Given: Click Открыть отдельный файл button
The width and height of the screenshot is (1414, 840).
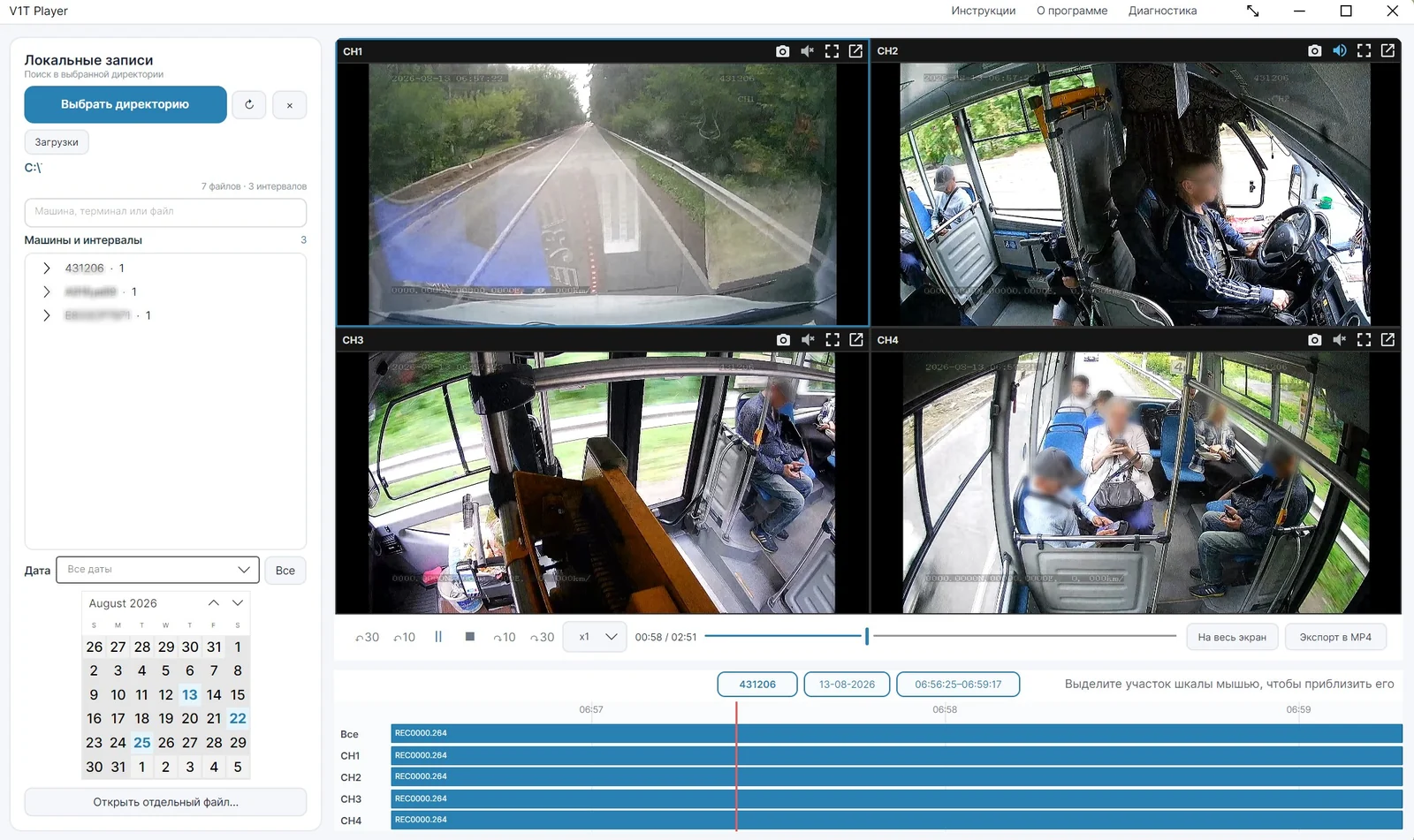Looking at the screenshot, I should (165, 802).
